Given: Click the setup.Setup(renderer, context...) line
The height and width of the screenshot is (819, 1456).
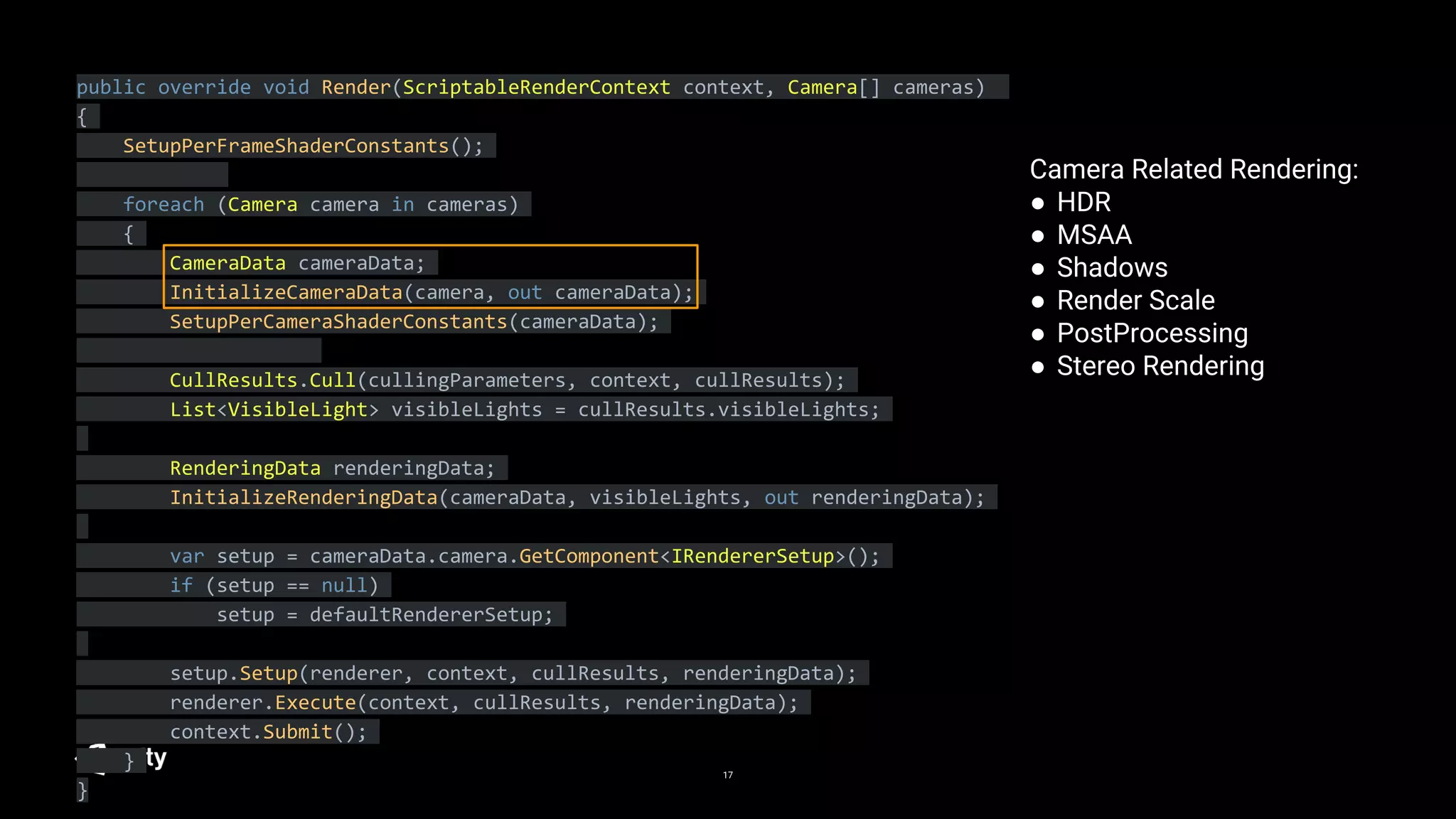Looking at the screenshot, I should 513,673.
